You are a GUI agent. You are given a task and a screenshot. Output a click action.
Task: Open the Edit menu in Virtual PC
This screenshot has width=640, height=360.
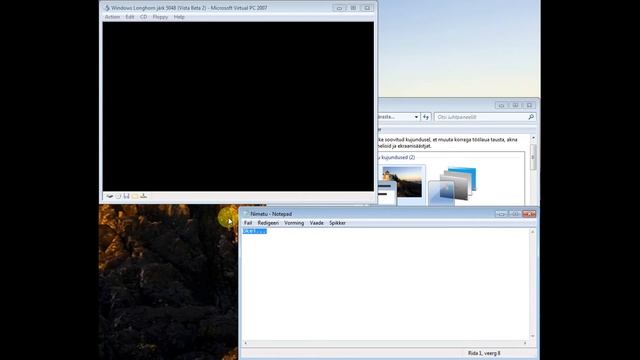pos(130,17)
